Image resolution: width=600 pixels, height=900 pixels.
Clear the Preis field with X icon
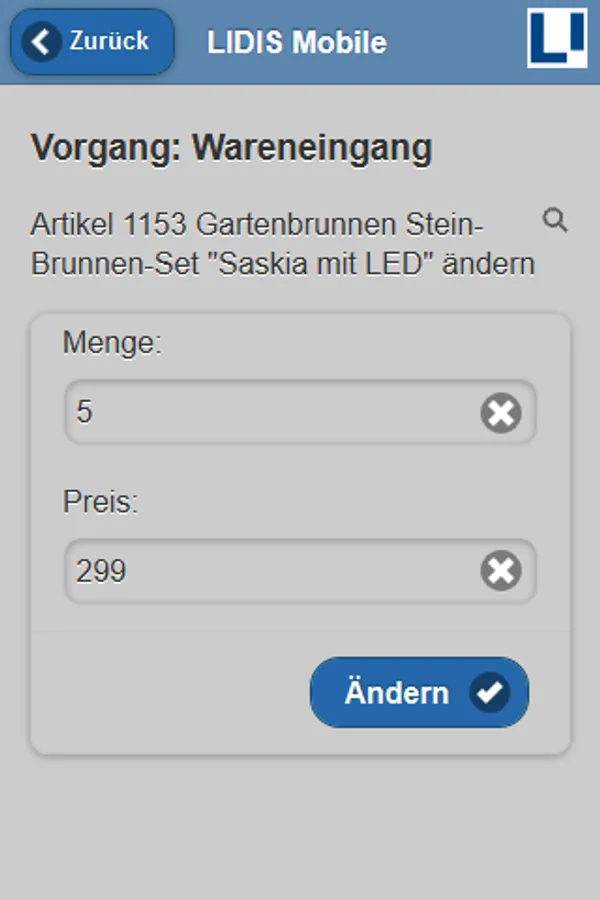pos(501,571)
